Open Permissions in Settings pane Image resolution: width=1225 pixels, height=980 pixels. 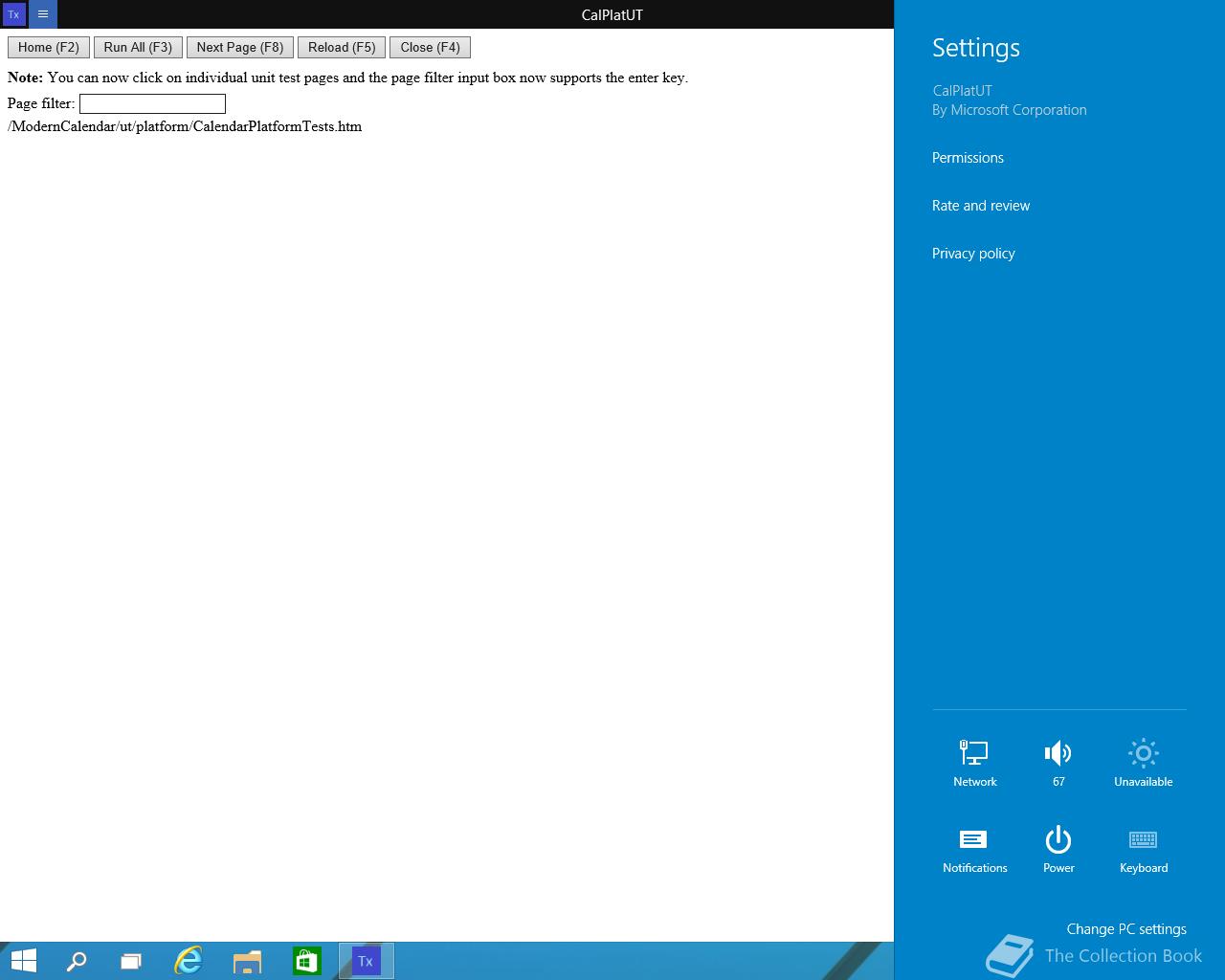[x=968, y=158]
